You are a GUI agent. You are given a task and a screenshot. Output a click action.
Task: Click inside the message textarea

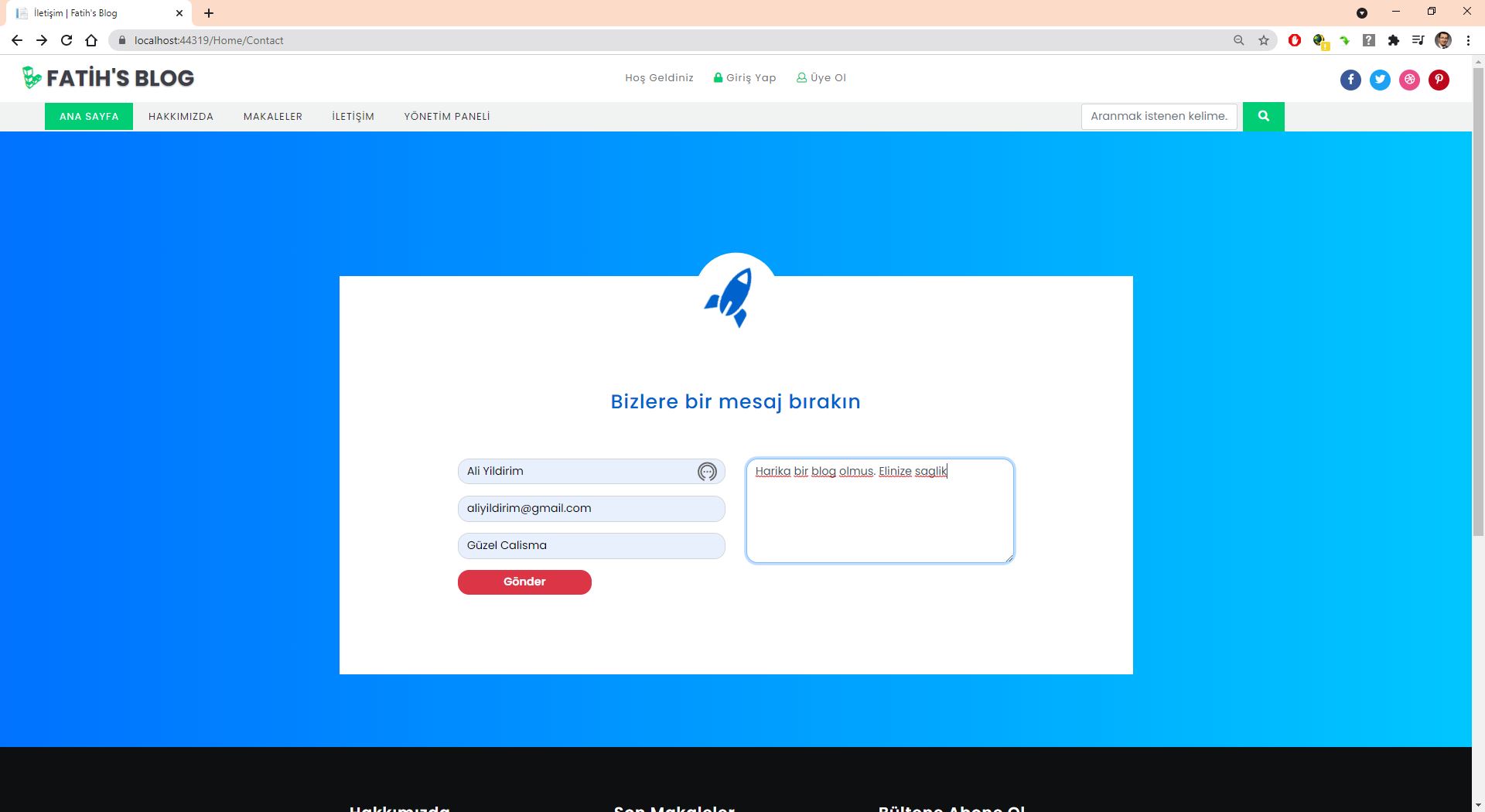(x=879, y=510)
